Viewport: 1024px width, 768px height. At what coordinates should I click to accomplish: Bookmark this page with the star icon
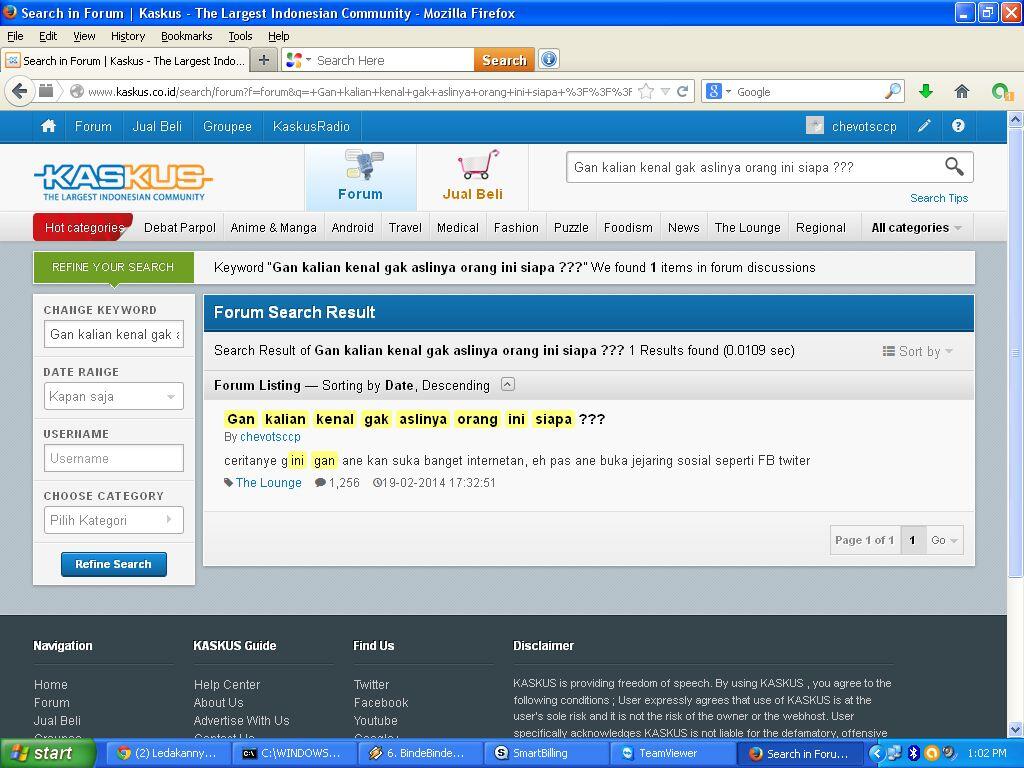pos(646,91)
